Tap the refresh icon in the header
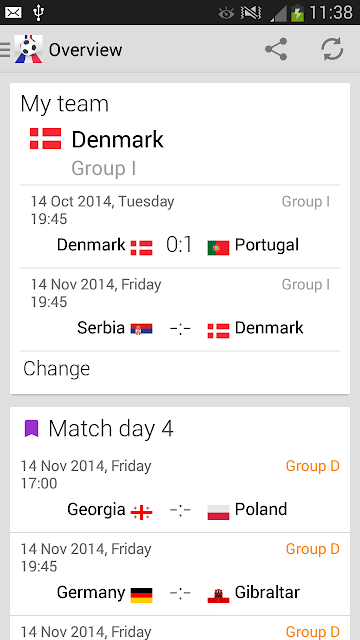The height and width of the screenshot is (640, 360). click(x=332, y=49)
